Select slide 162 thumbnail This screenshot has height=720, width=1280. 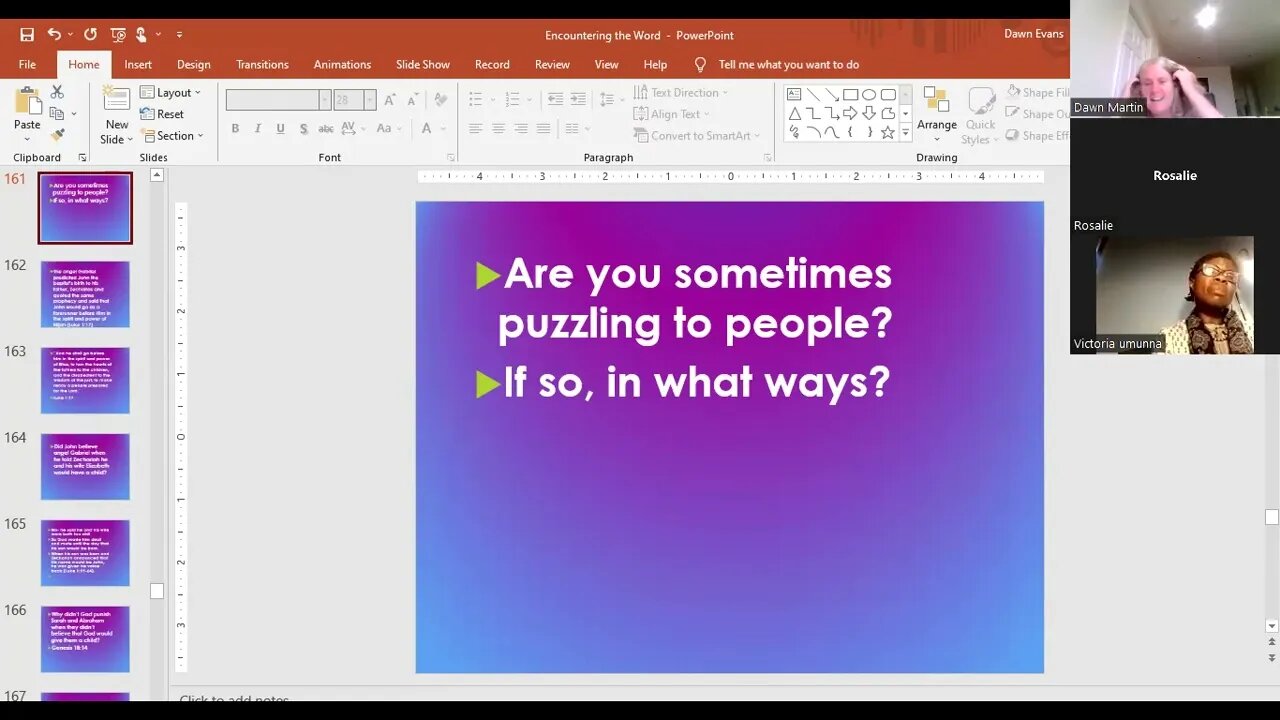(85, 294)
